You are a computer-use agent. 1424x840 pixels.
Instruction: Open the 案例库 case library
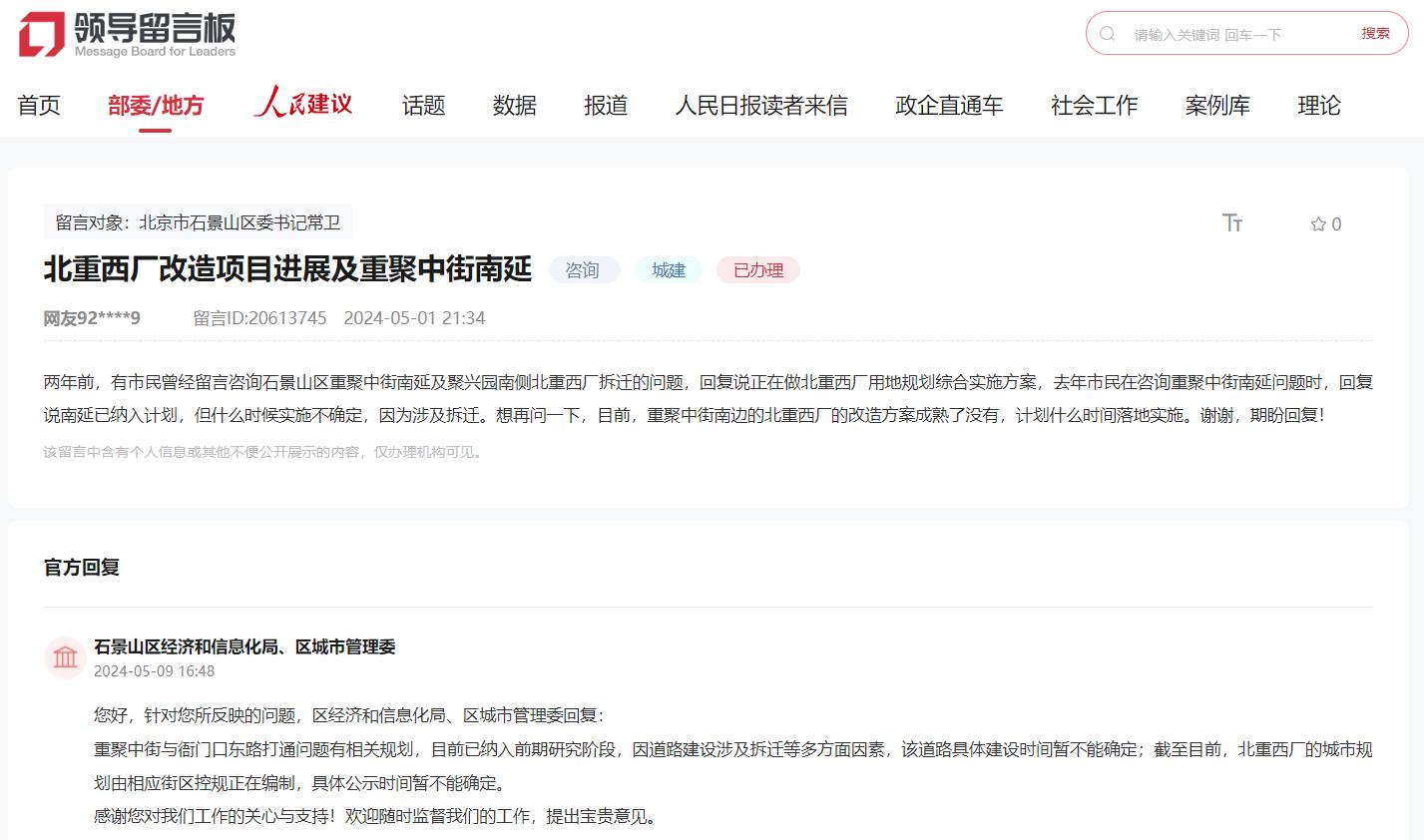pos(1216,106)
